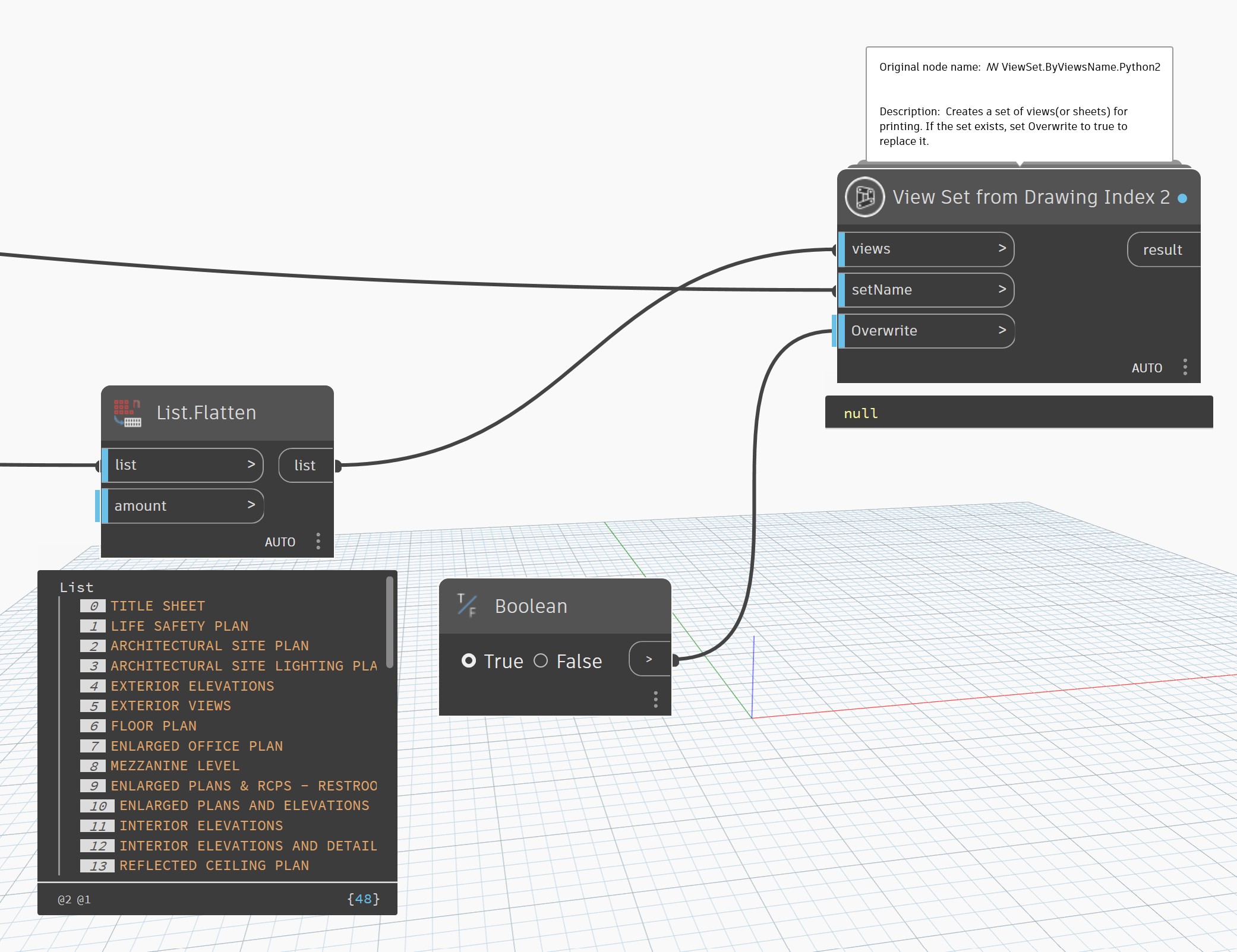Click the Boolean node's output port
This screenshot has height=952, width=1237.
676,659
